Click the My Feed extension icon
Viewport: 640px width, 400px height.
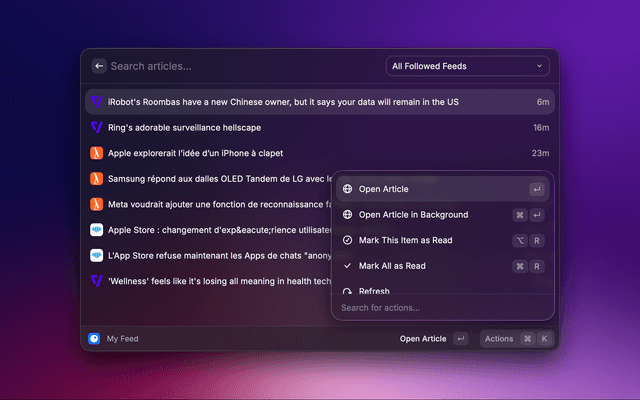tap(94, 339)
